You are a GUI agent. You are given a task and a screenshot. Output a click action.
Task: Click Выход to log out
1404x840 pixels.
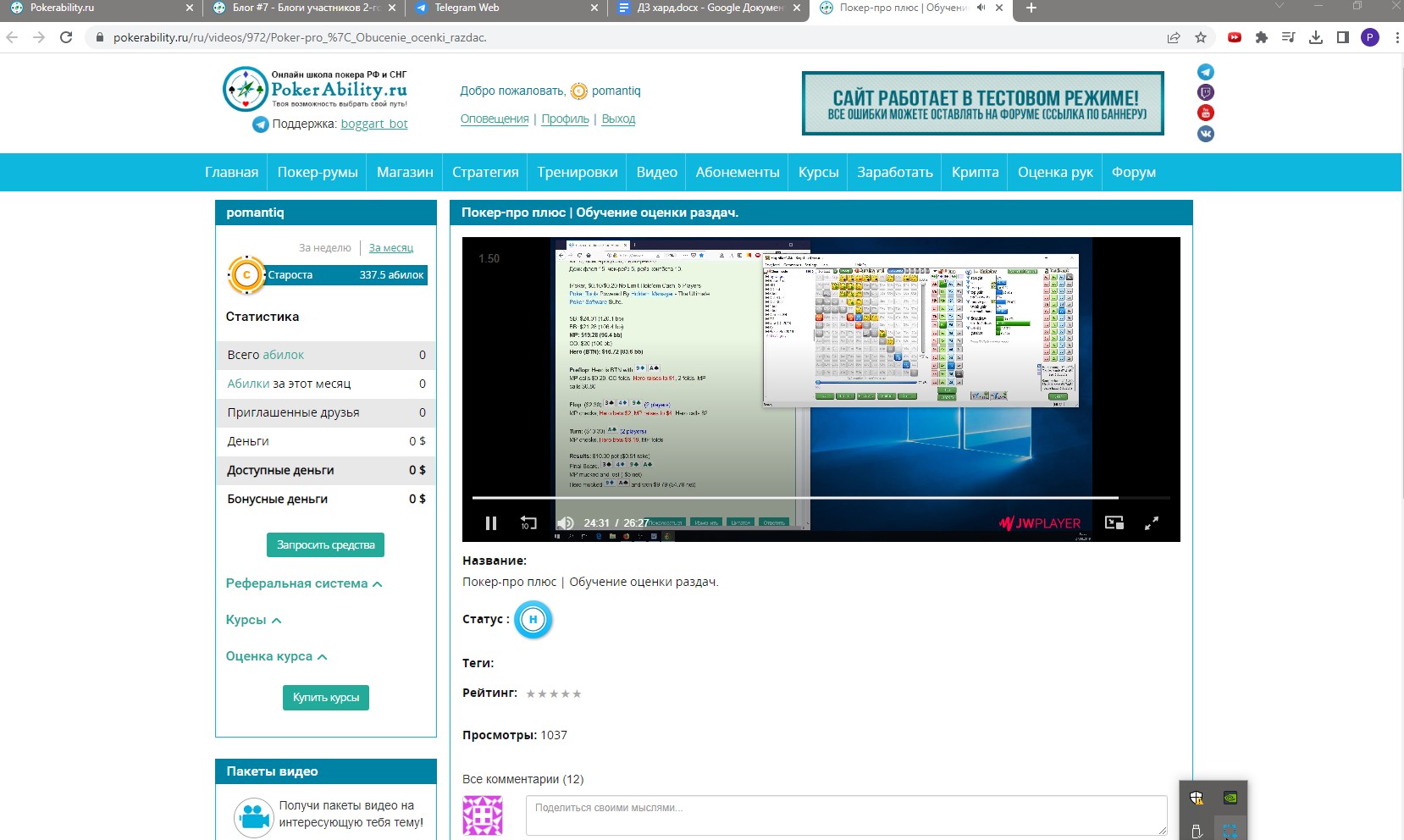coord(618,119)
